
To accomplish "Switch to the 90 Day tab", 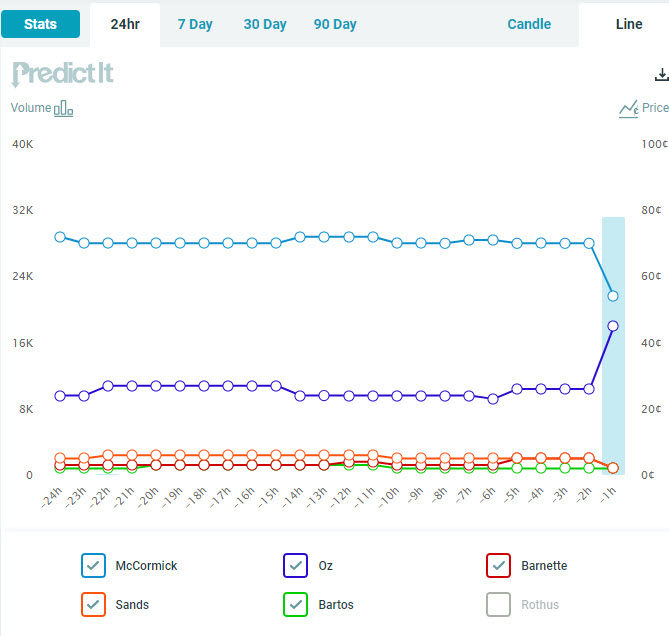I will point(335,24).
